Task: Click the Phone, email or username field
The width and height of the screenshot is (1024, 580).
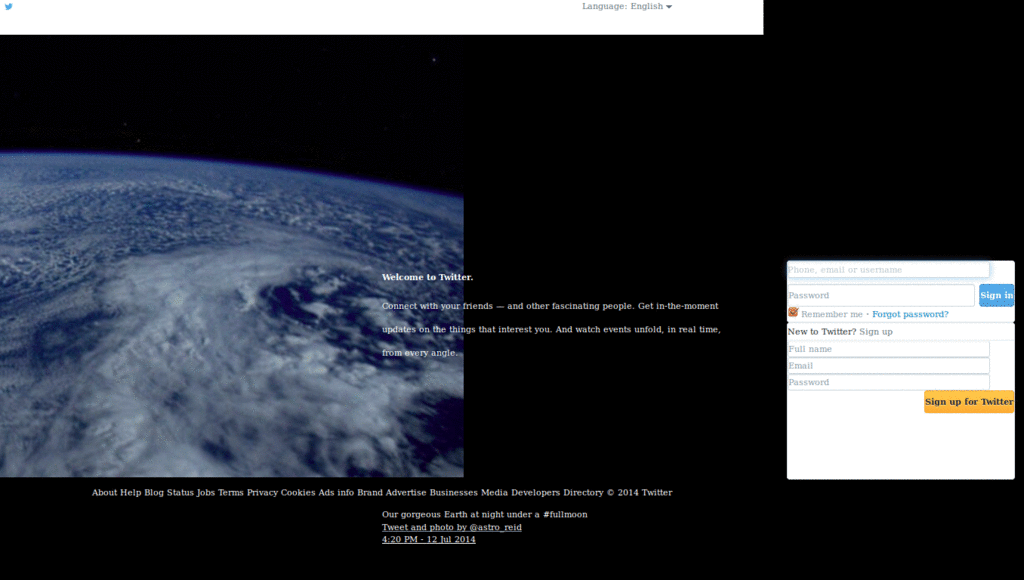Action: tap(888, 269)
